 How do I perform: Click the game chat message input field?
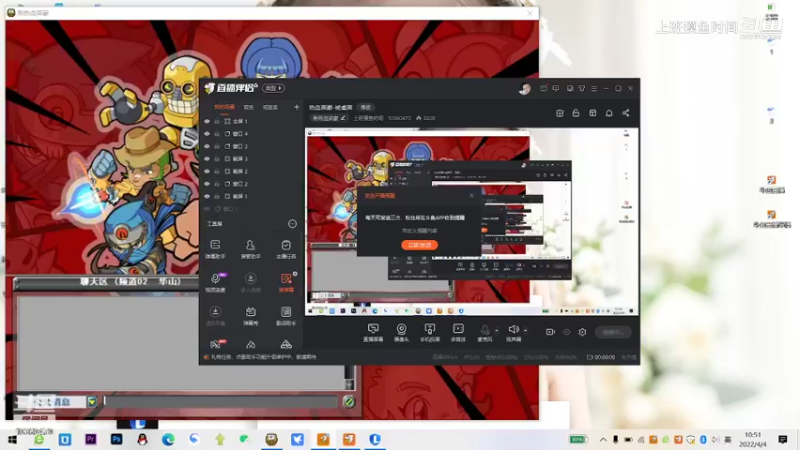[220, 402]
